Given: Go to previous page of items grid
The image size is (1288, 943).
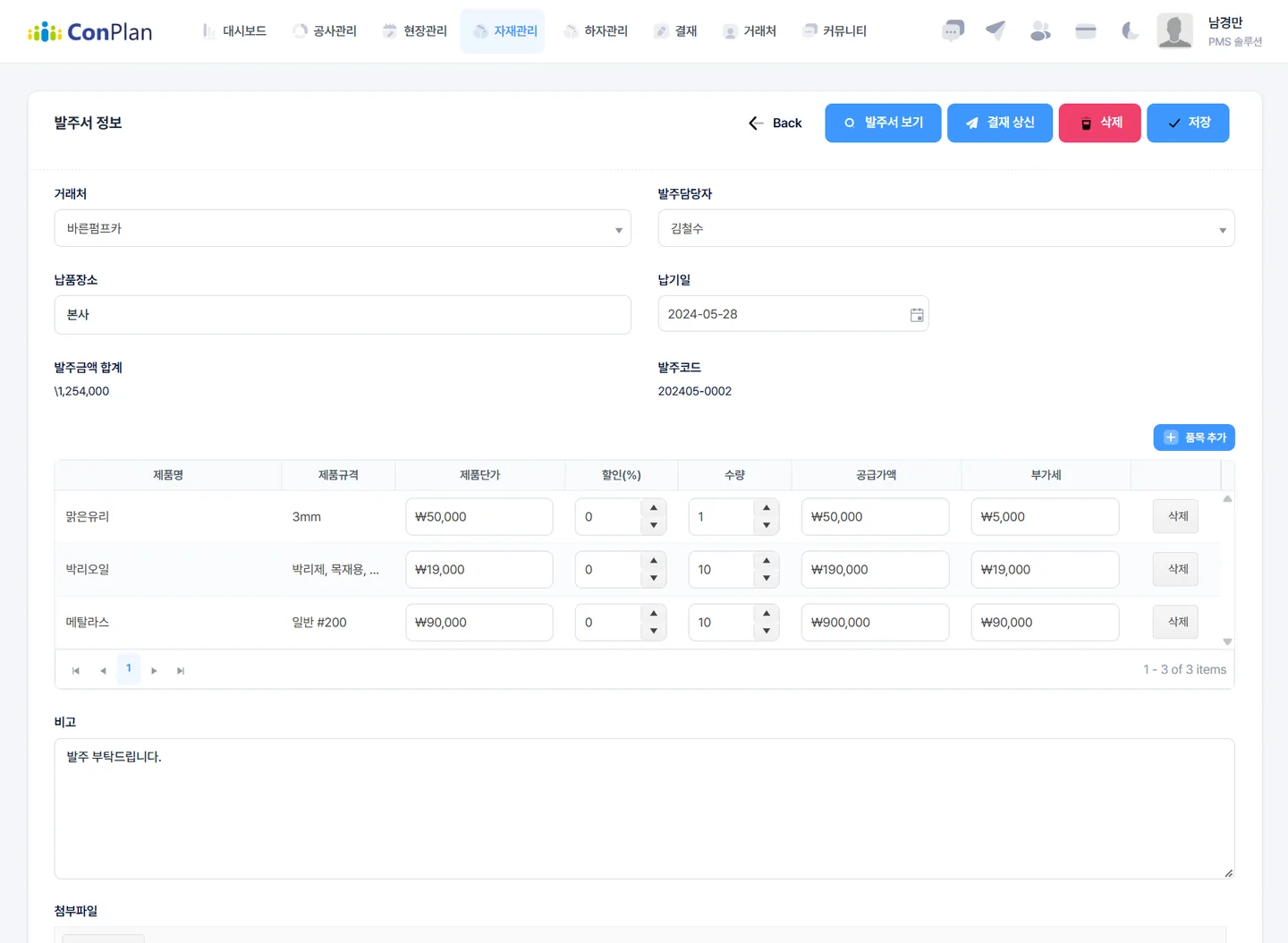Looking at the screenshot, I should 103,670.
